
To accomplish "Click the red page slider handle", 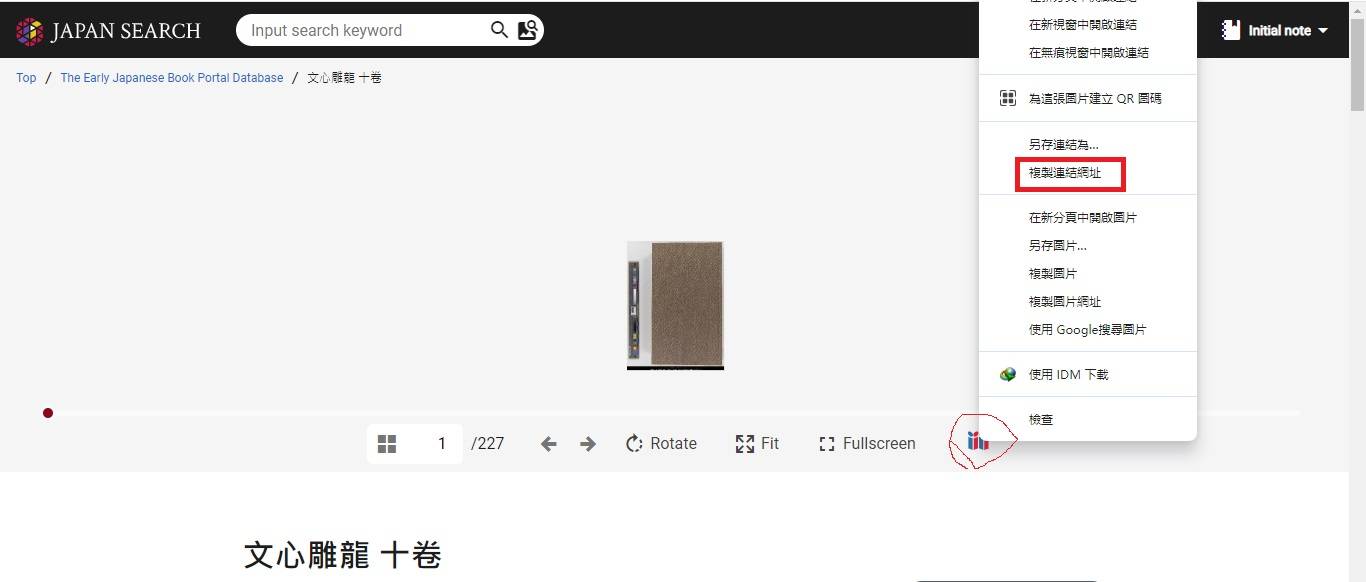I will [48, 413].
